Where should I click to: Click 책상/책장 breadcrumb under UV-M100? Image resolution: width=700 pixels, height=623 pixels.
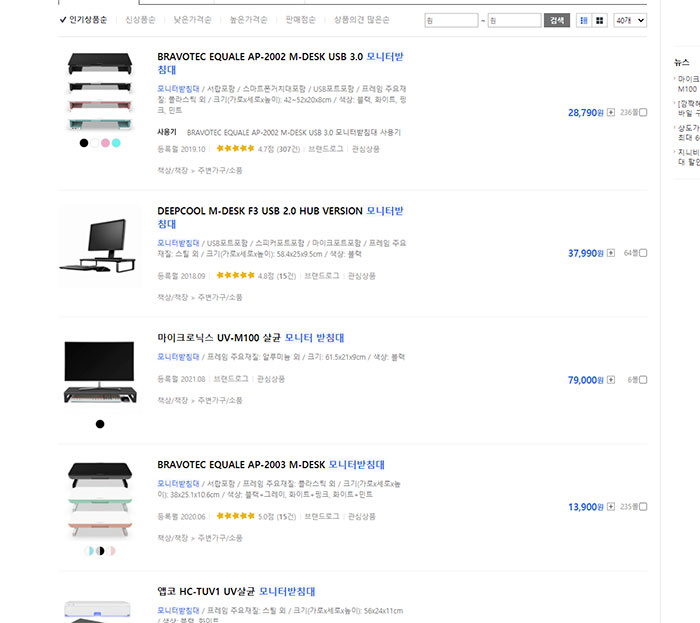pos(172,400)
